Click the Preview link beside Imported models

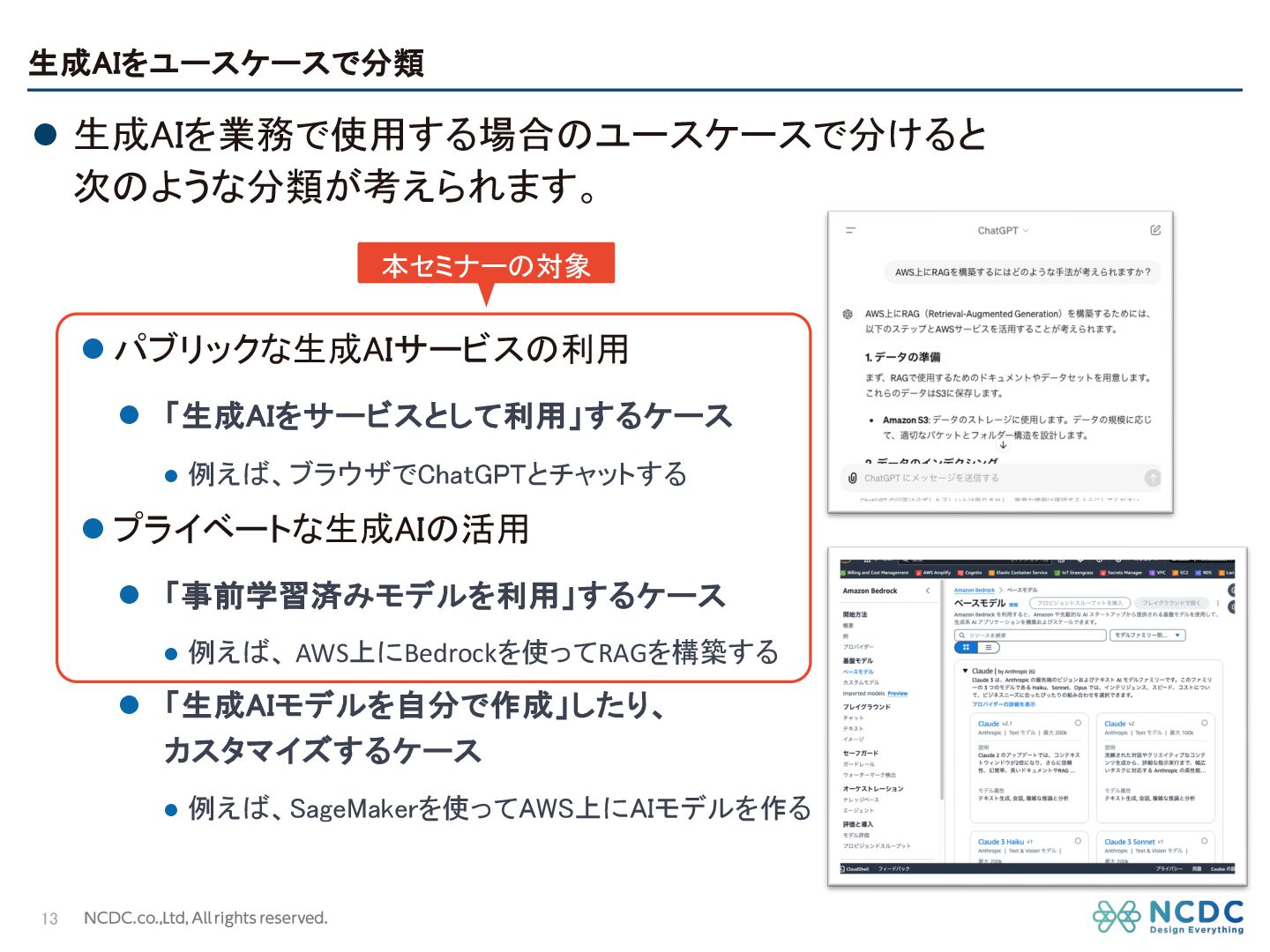898,694
